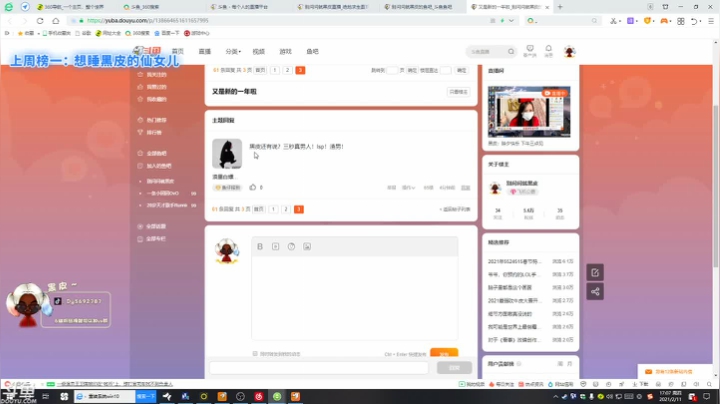The height and width of the screenshot is (404, 720).
Task: Click the browser scissors screenshot icon
Action: pos(613,21)
